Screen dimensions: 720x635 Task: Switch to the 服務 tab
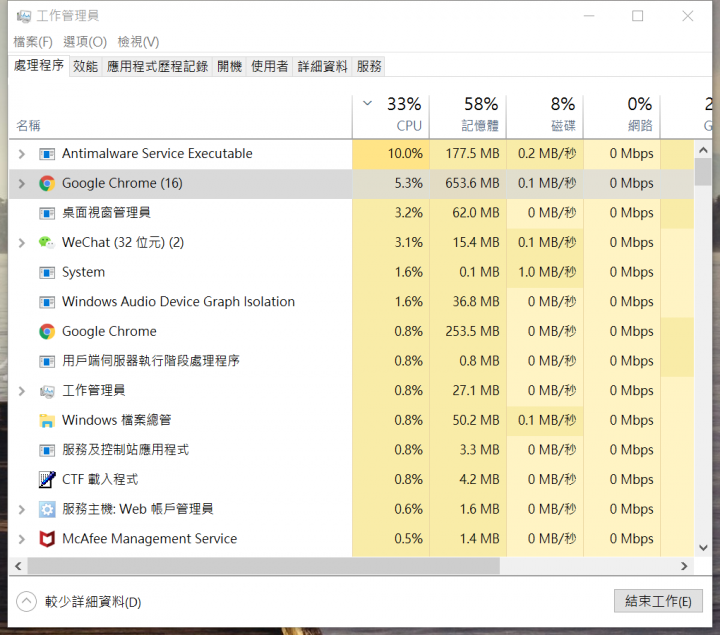pyautogui.click(x=369, y=67)
